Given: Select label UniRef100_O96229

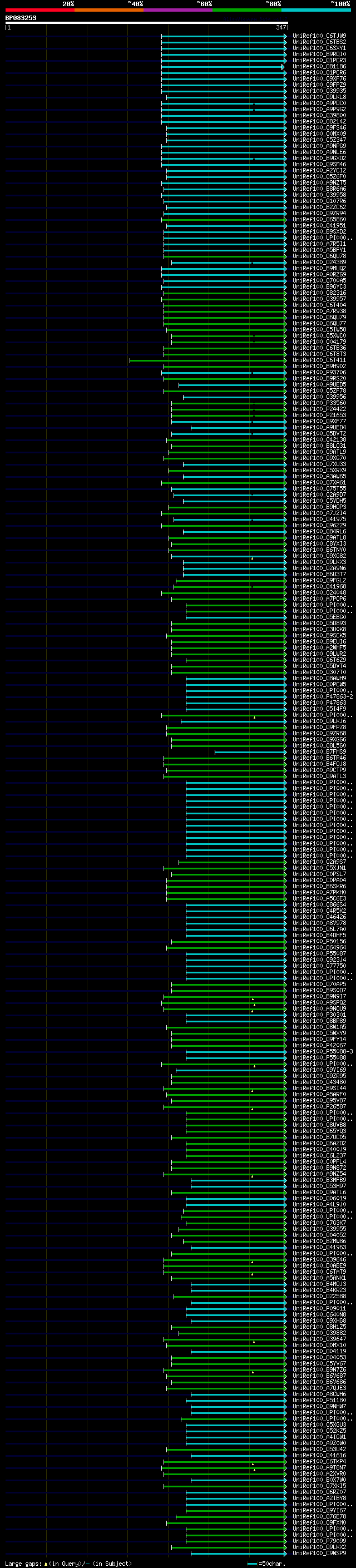Looking at the screenshot, I should 319,525.
